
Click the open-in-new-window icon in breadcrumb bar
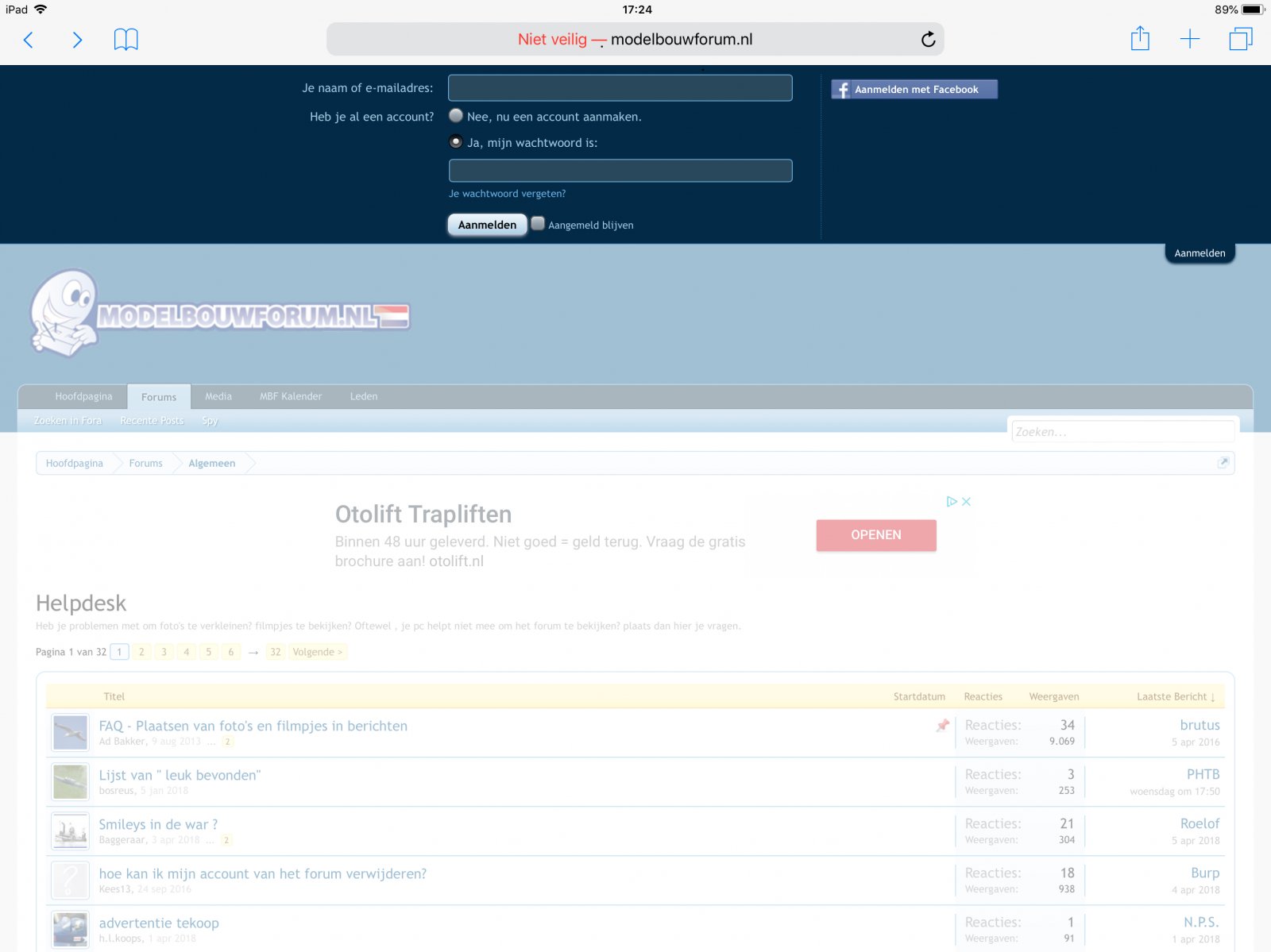pos(1223,462)
